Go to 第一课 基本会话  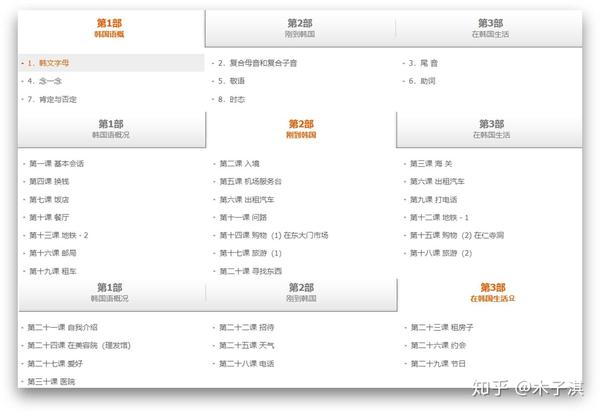point(56,164)
